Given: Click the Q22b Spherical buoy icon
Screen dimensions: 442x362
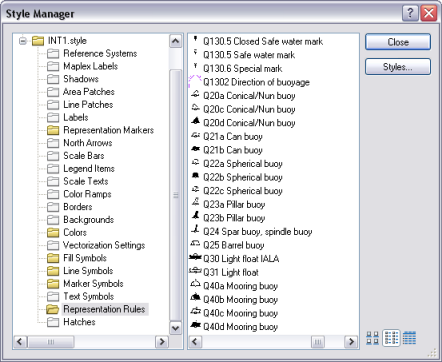Looking at the screenshot, I should (195, 175).
